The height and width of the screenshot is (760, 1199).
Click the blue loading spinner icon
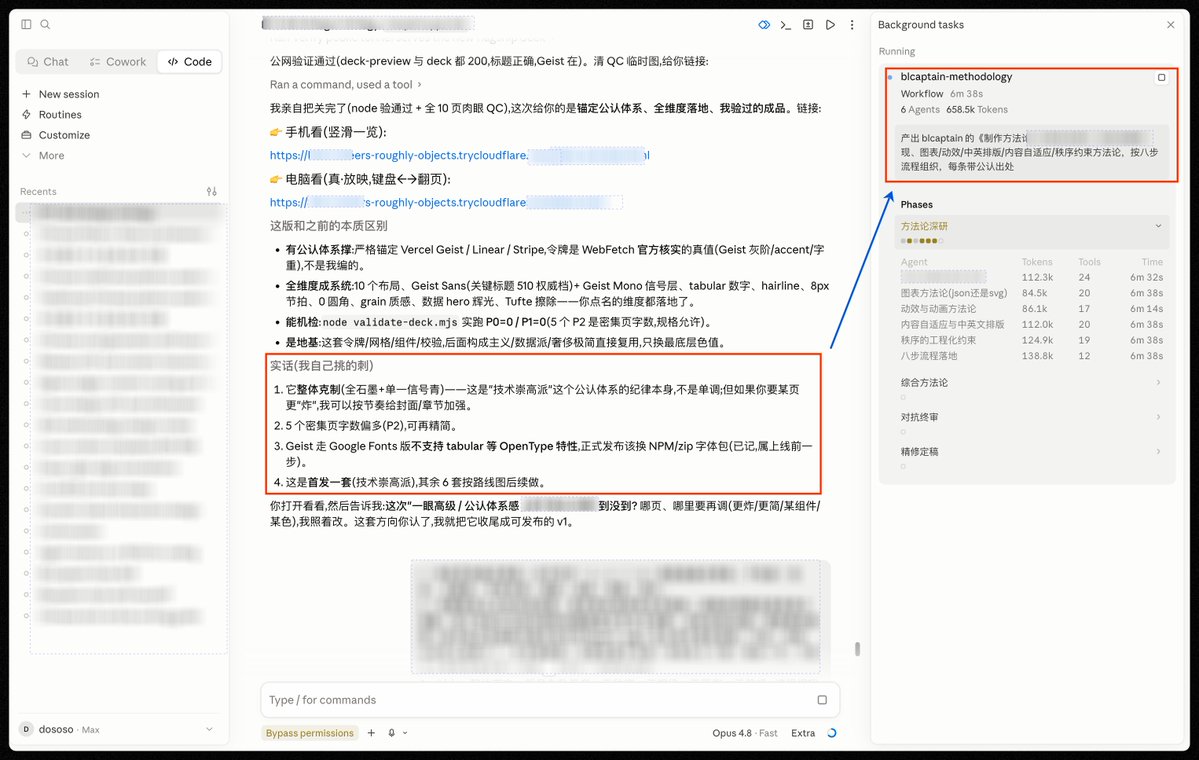(832, 733)
